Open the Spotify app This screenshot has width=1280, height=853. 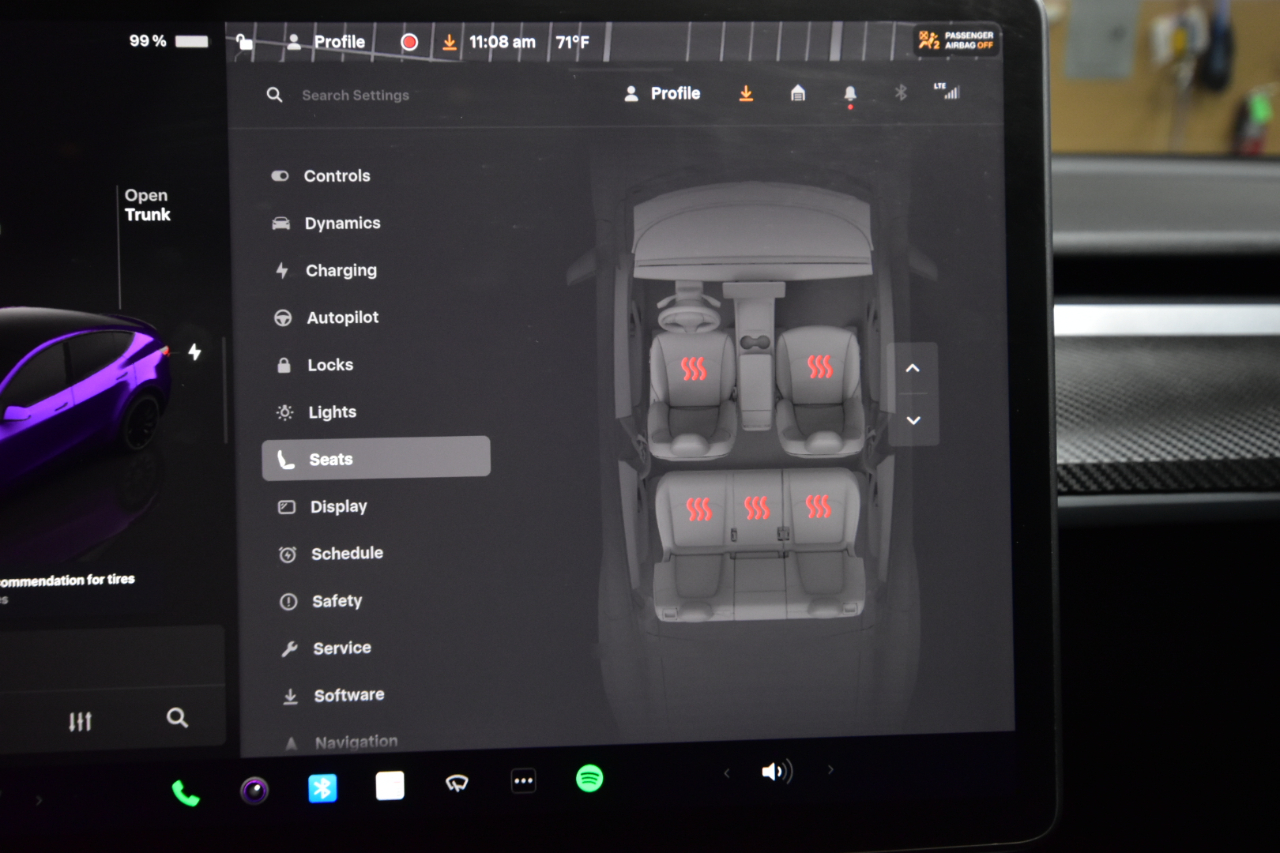click(x=590, y=778)
